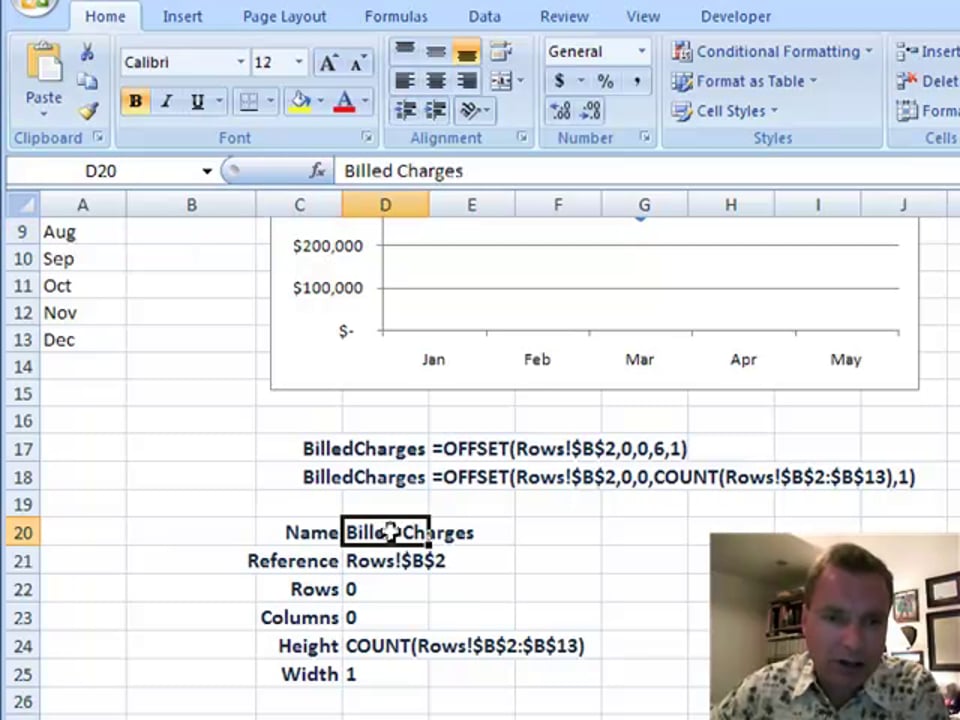960x720 pixels.
Task: Toggle Bottom Align button
Action: pyautogui.click(x=467, y=51)
